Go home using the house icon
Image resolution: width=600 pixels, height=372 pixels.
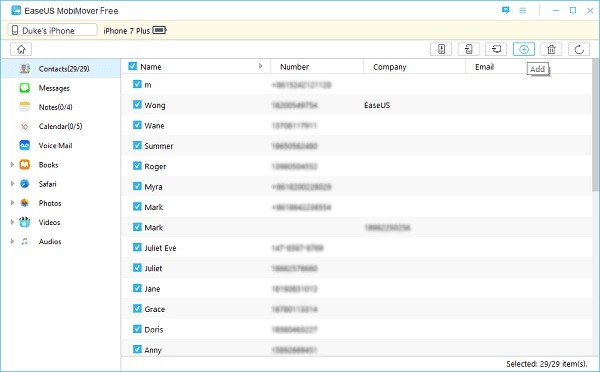coord(21,49)
